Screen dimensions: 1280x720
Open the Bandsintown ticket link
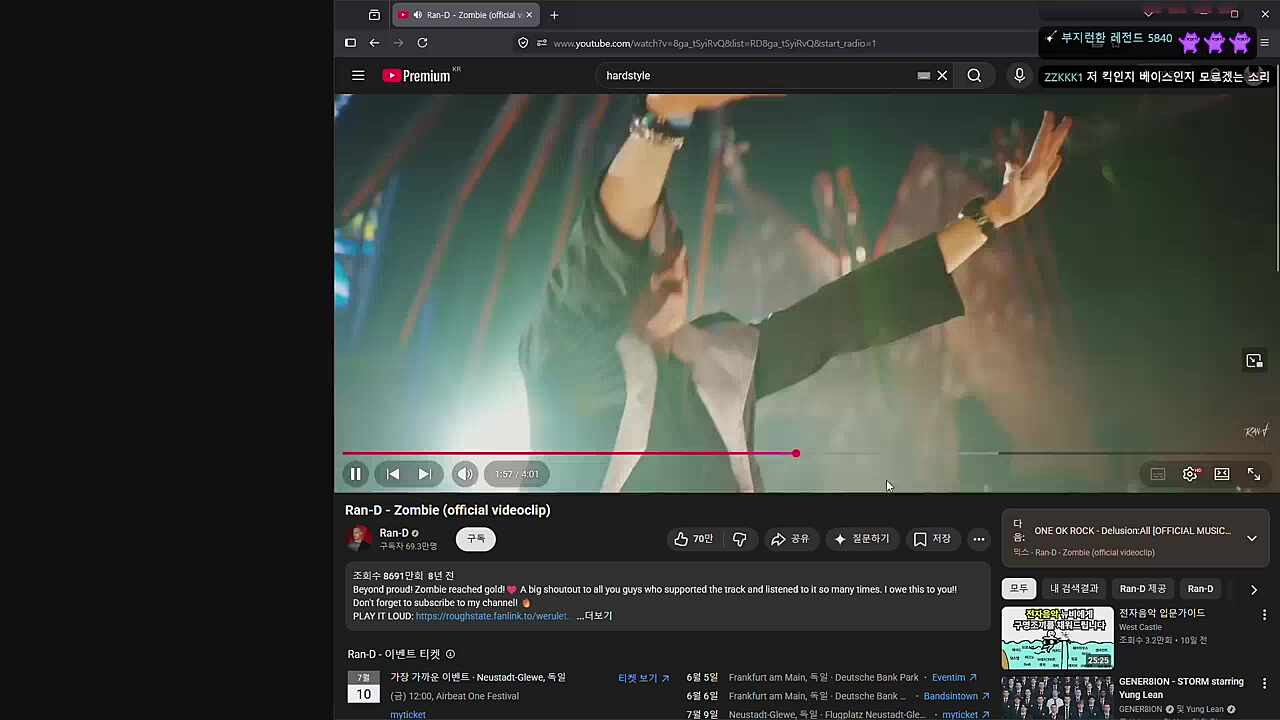coord(956,696)
